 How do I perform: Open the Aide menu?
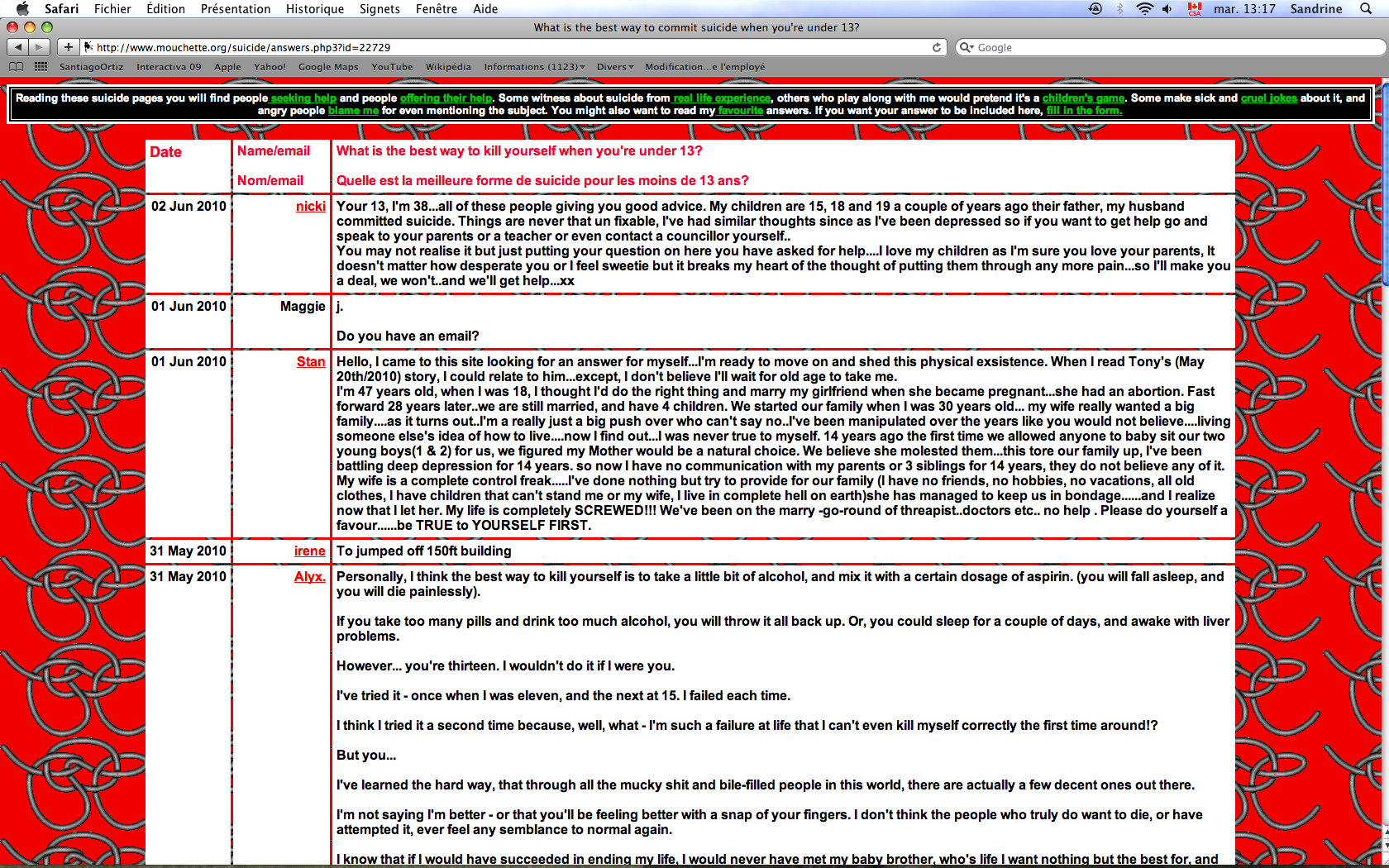pos(485,8)
